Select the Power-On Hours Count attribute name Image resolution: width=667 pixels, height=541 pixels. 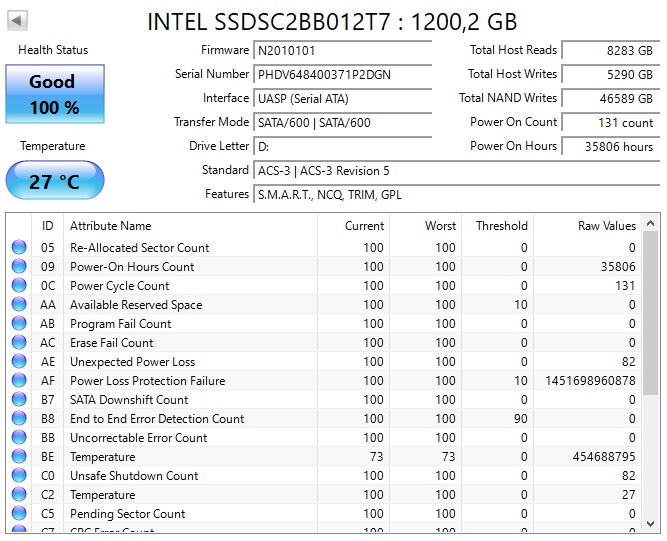tap(132, 267)
